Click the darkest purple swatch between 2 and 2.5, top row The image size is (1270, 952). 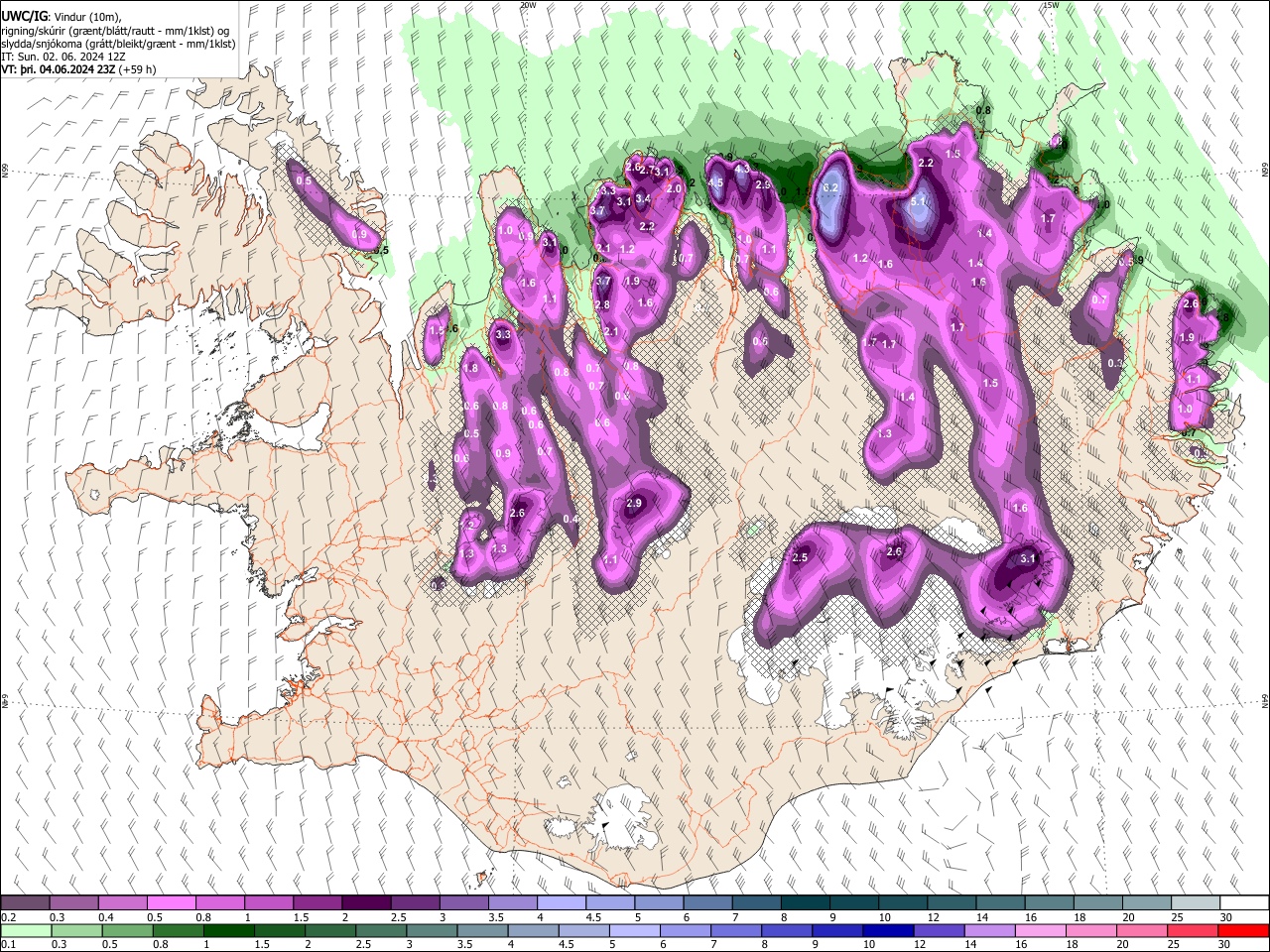365,903
